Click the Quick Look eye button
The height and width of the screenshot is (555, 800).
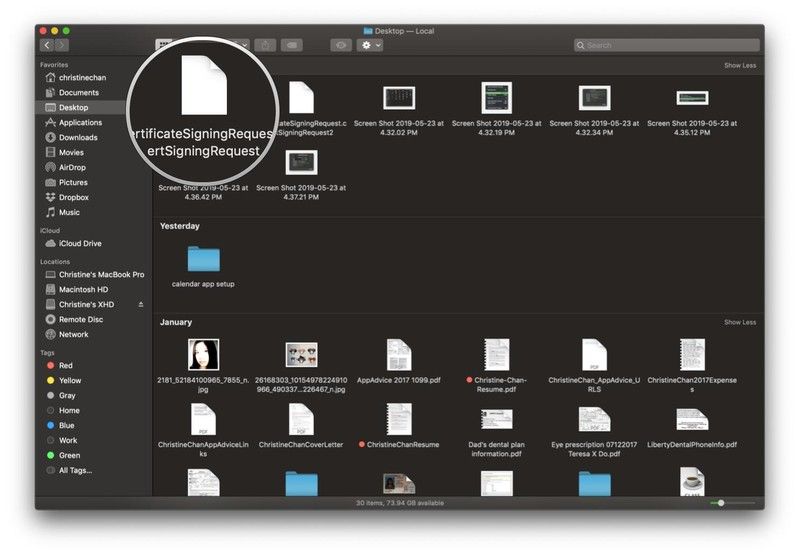tap(341, 45)
